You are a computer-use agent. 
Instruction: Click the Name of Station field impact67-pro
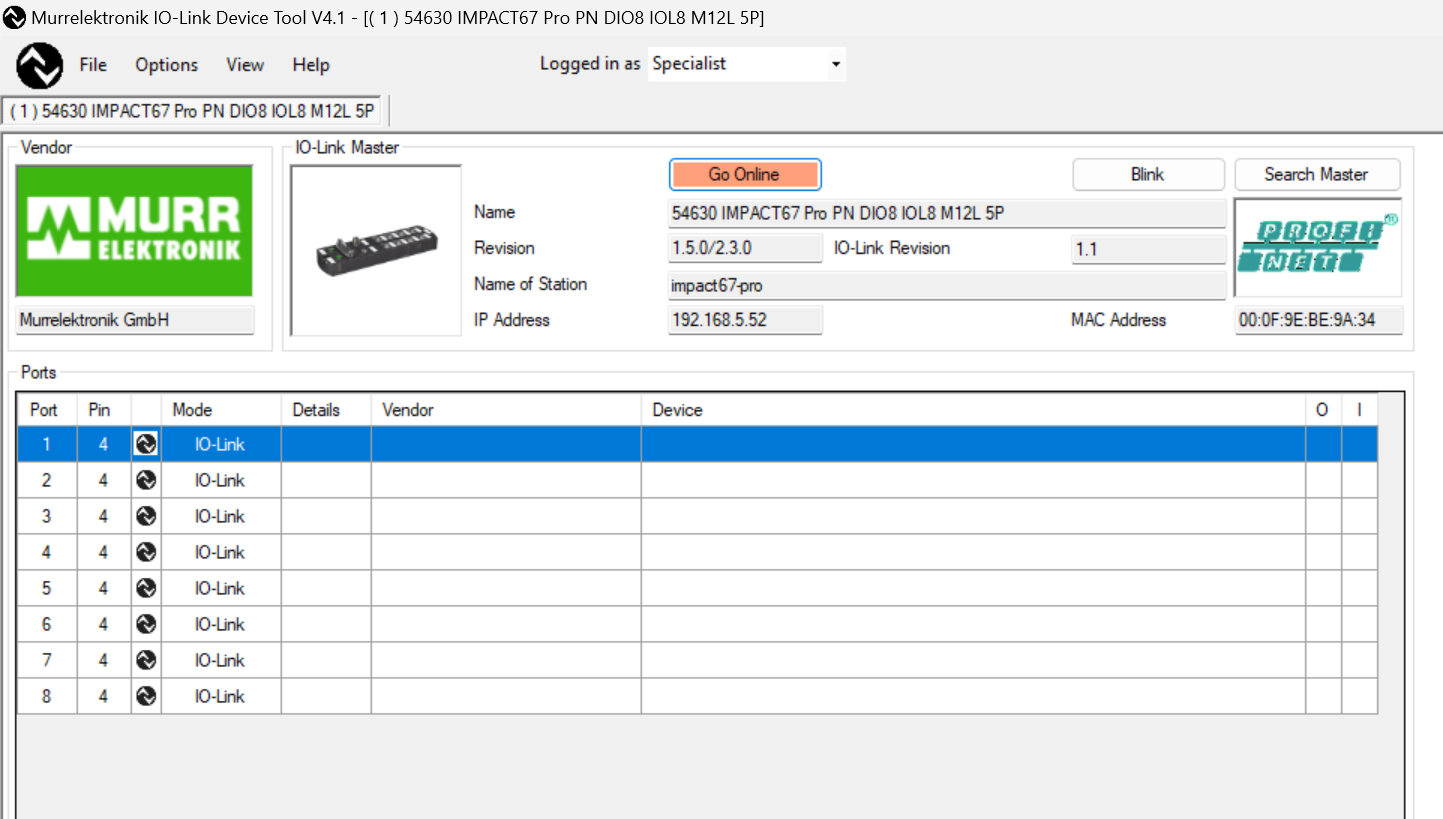tap(947, 285)
